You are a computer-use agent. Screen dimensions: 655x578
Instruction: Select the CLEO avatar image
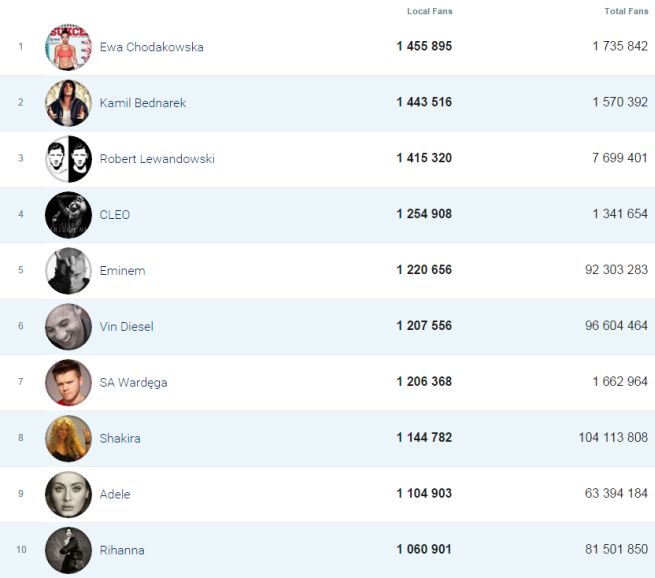click(x=68, y=215)
